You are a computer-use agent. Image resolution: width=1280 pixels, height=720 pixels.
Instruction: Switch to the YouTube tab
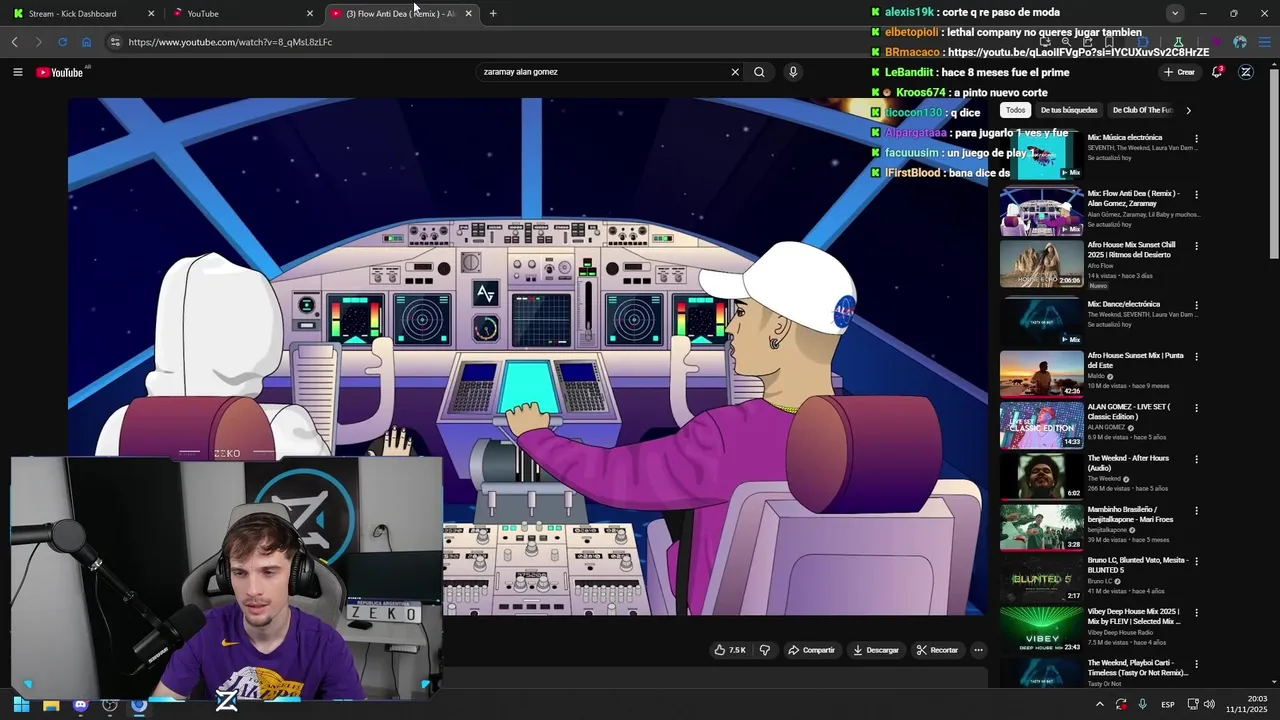[x=240, y=13]
